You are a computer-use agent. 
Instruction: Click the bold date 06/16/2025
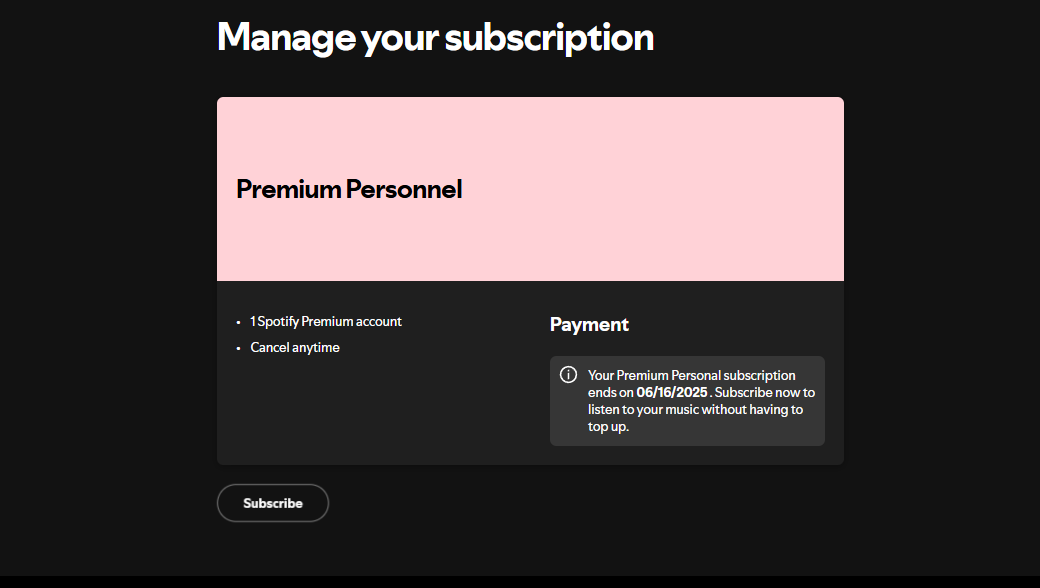coord(672,392)
